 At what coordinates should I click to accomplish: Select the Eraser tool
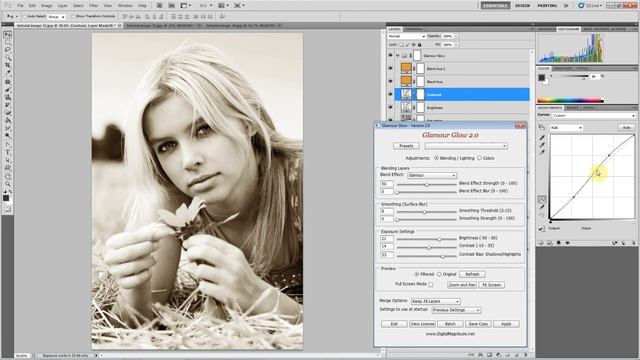(x=7, y=113)
